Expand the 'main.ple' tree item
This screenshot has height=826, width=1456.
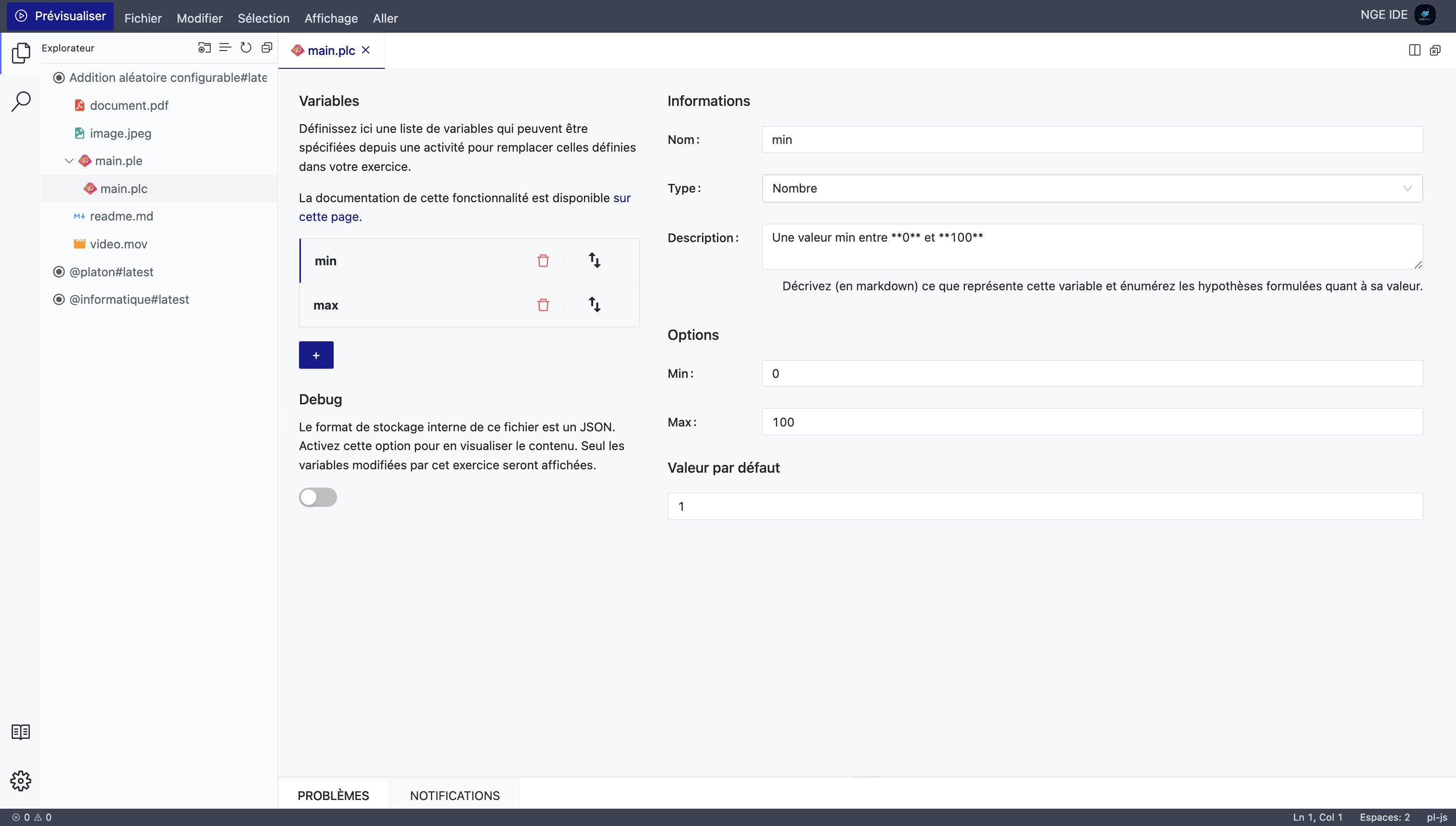point(69,161)
